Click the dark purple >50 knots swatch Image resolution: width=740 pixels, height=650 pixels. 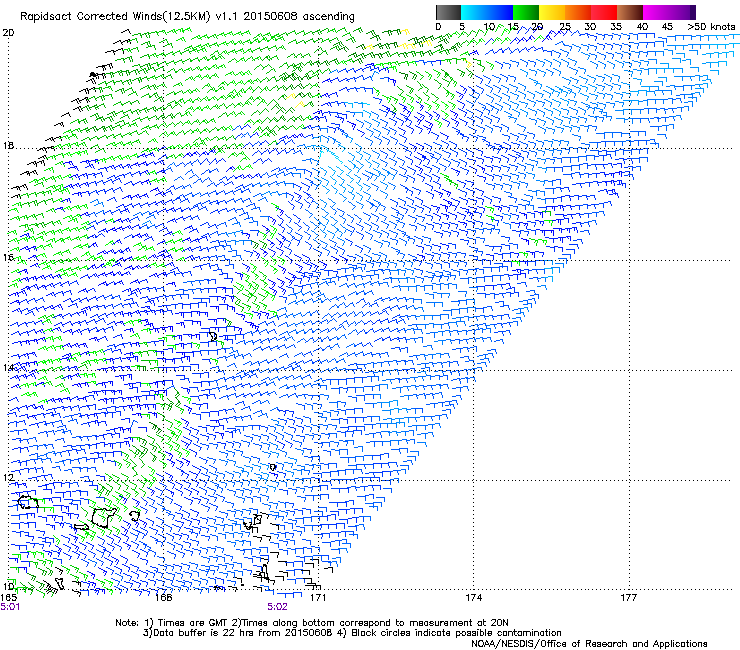[693, 12]
